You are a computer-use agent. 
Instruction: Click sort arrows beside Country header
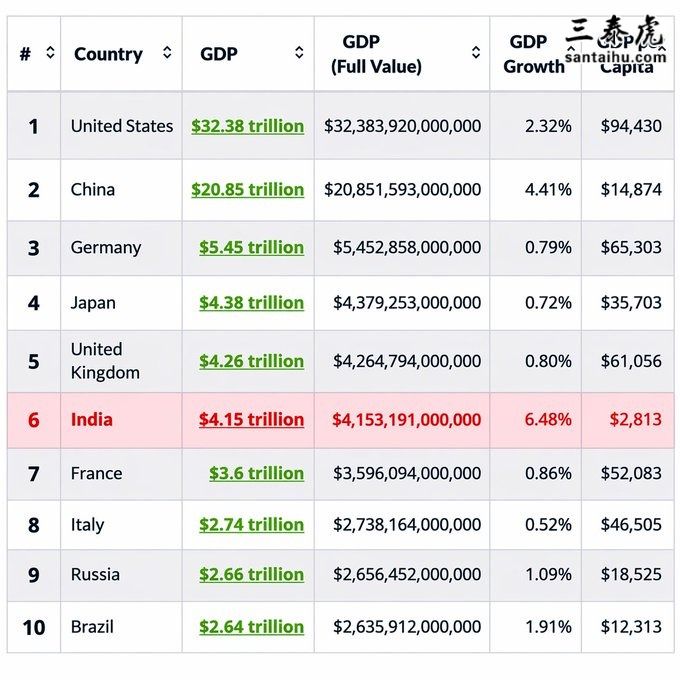(x=167, y=54)
